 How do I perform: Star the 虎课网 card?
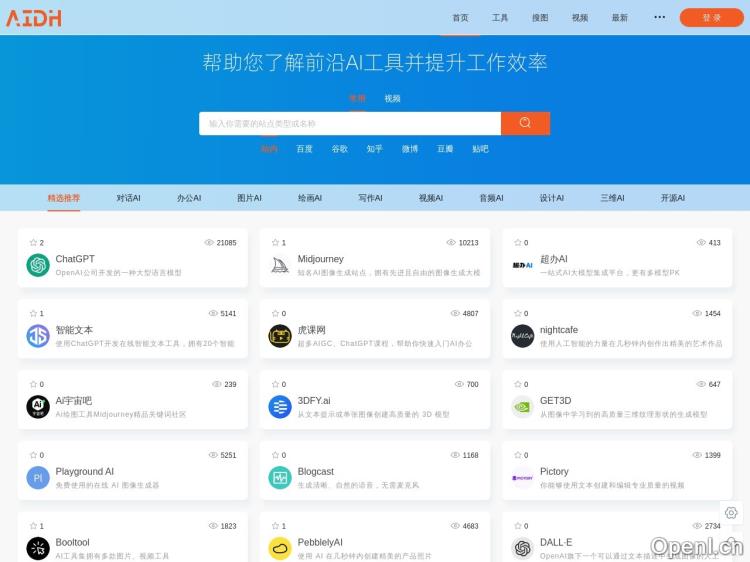tap(276, 313)
